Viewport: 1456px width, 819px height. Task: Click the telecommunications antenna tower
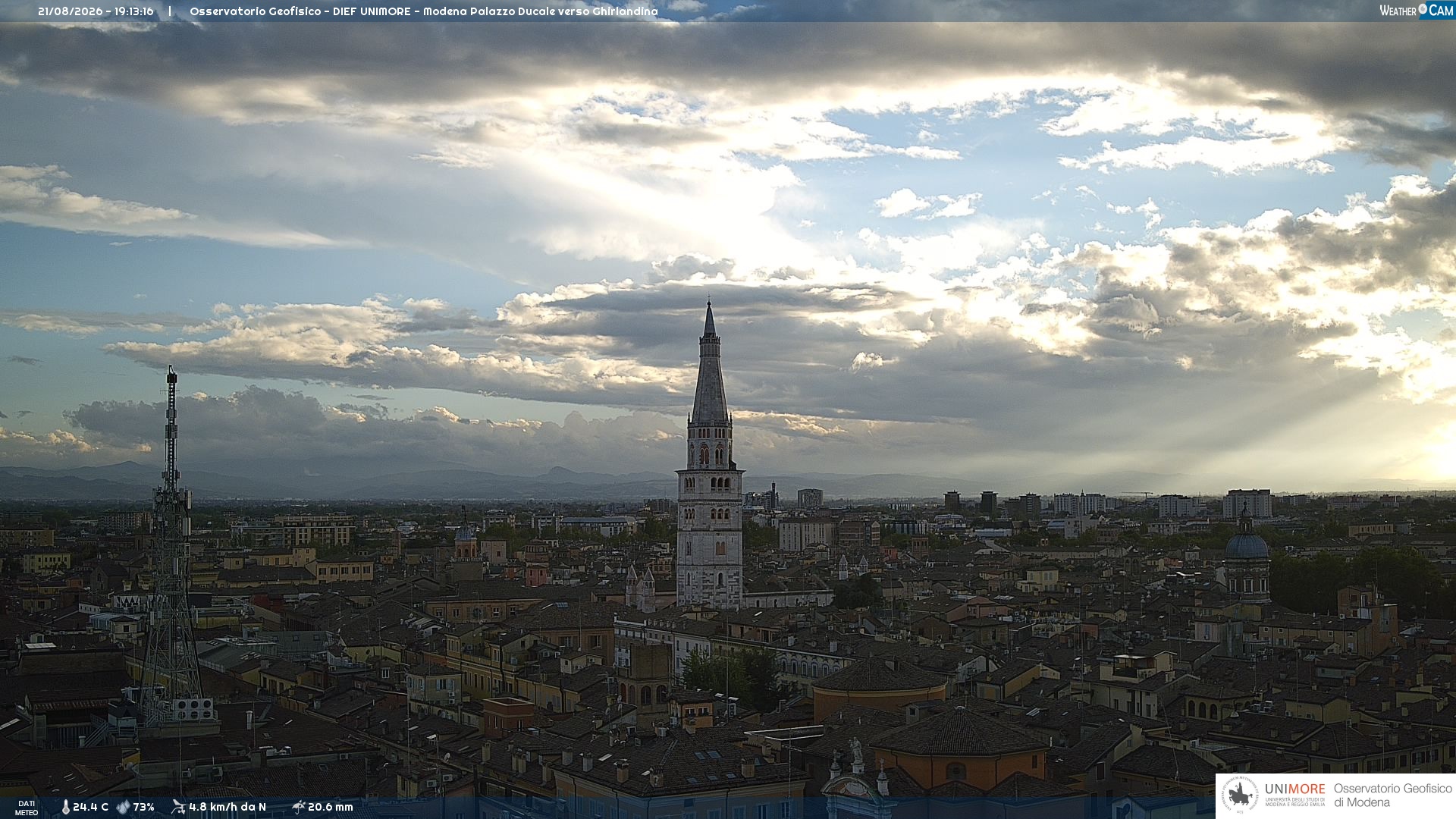point(171,546)
